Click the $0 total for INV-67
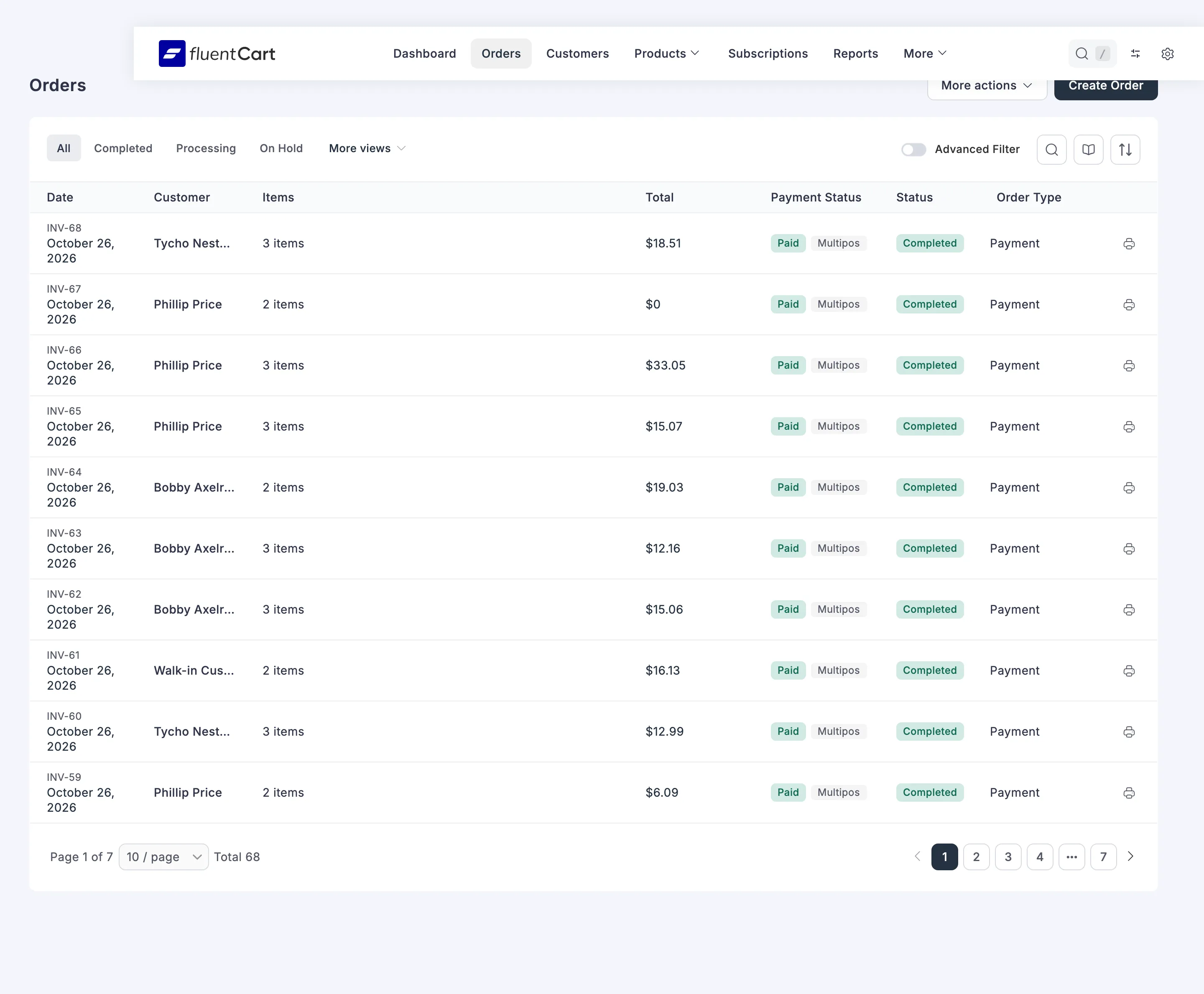This screenshot has width=1204, height=994. click(x=653, y=305)
